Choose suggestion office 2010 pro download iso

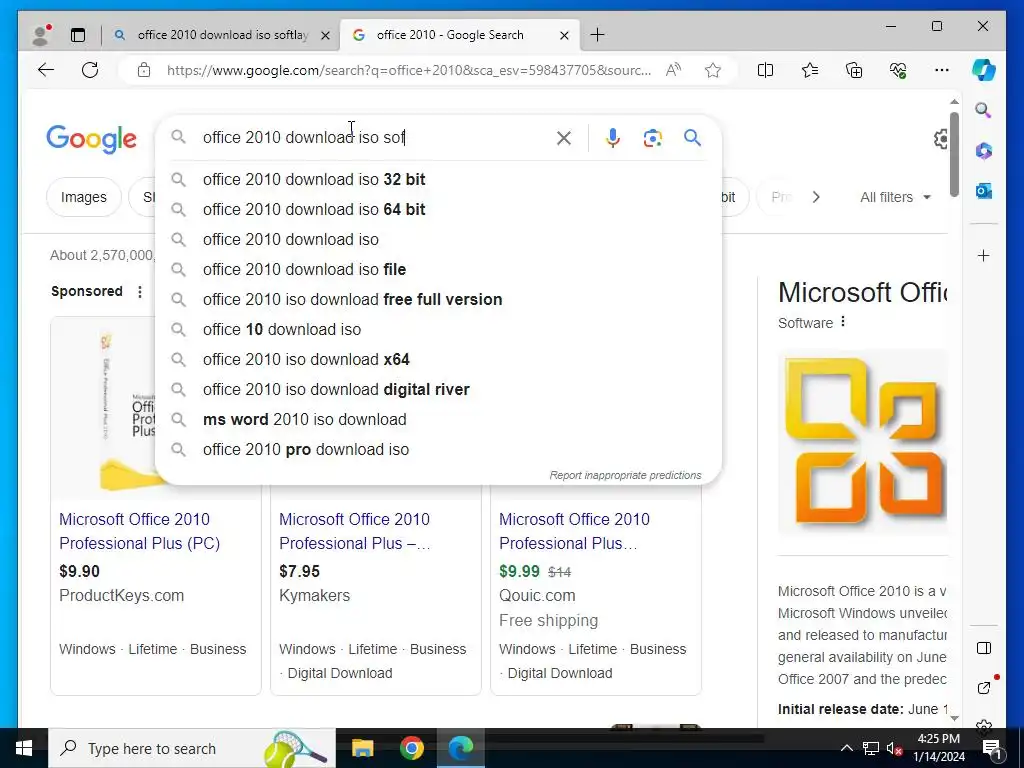coord(438,450)
